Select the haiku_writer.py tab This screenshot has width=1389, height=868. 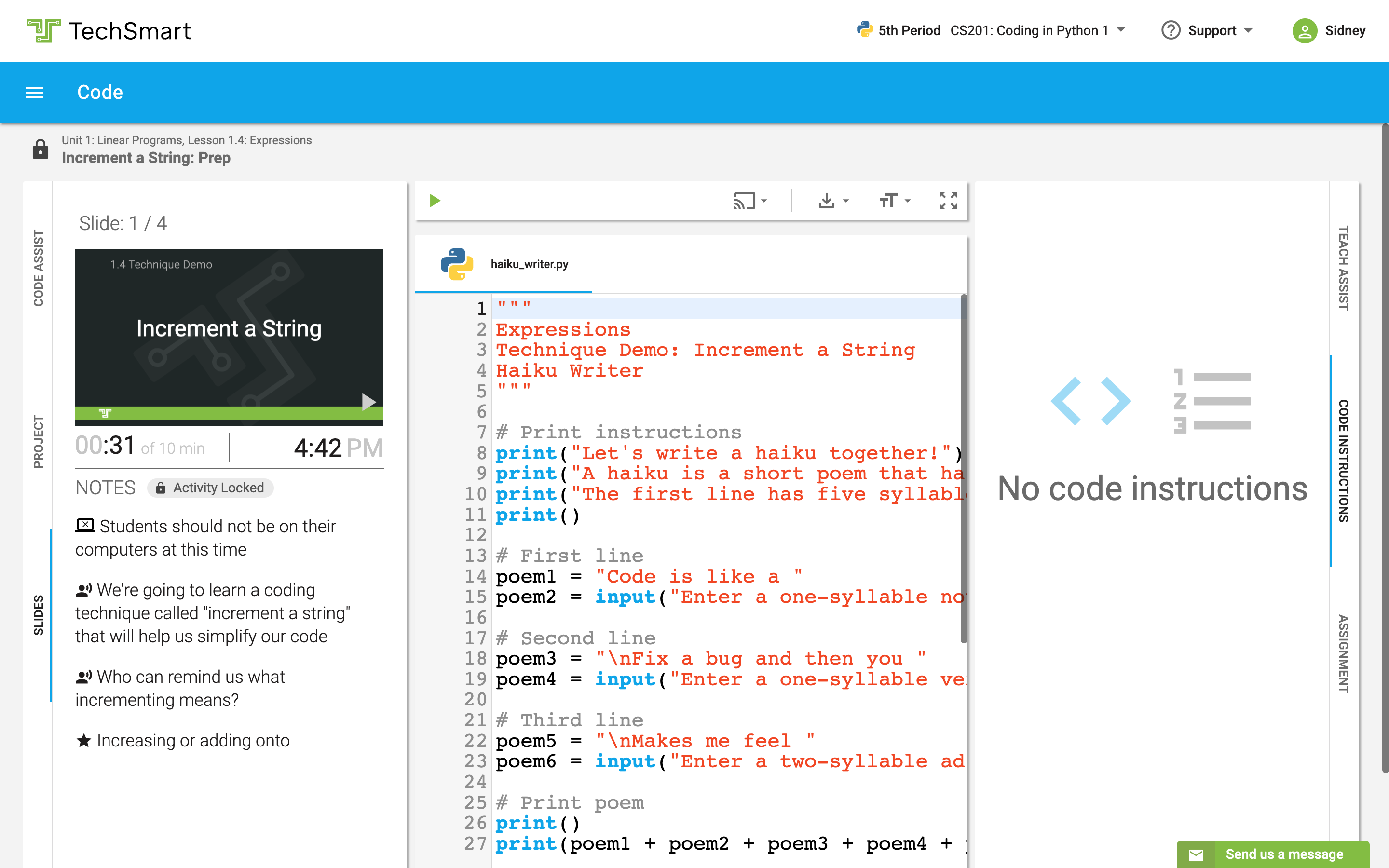(530, 264)
